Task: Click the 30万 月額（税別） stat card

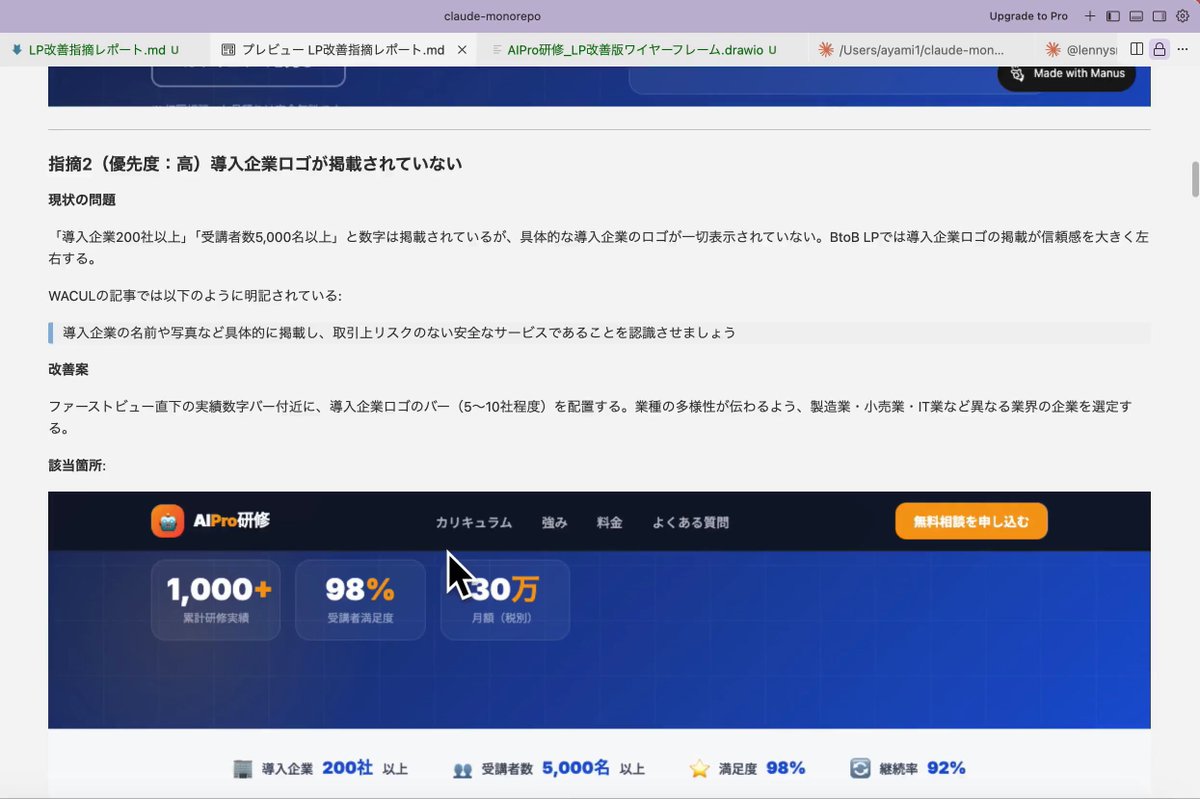Action: pyautogui.click(x=505, y=600)
